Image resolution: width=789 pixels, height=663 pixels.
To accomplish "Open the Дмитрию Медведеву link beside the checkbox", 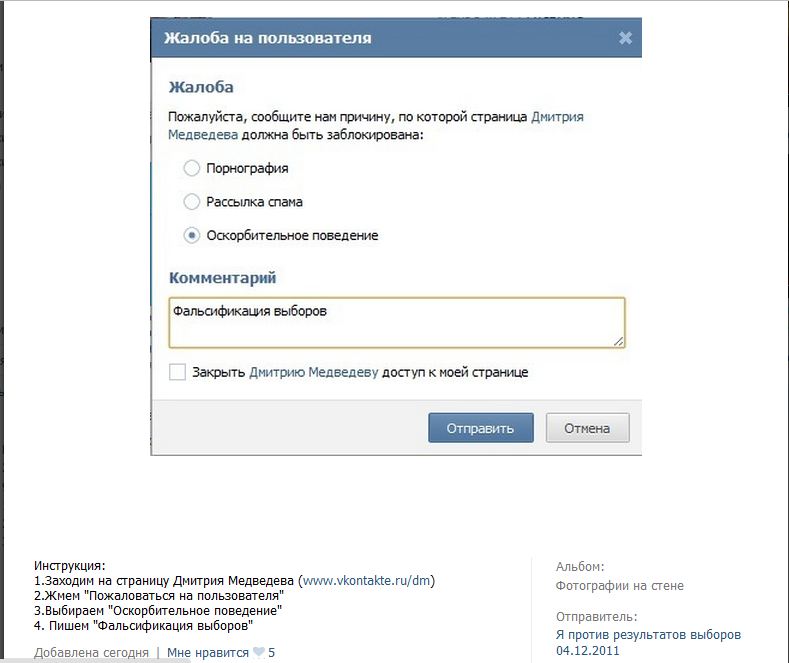I will pyautogui.click(x=313, y=372).
